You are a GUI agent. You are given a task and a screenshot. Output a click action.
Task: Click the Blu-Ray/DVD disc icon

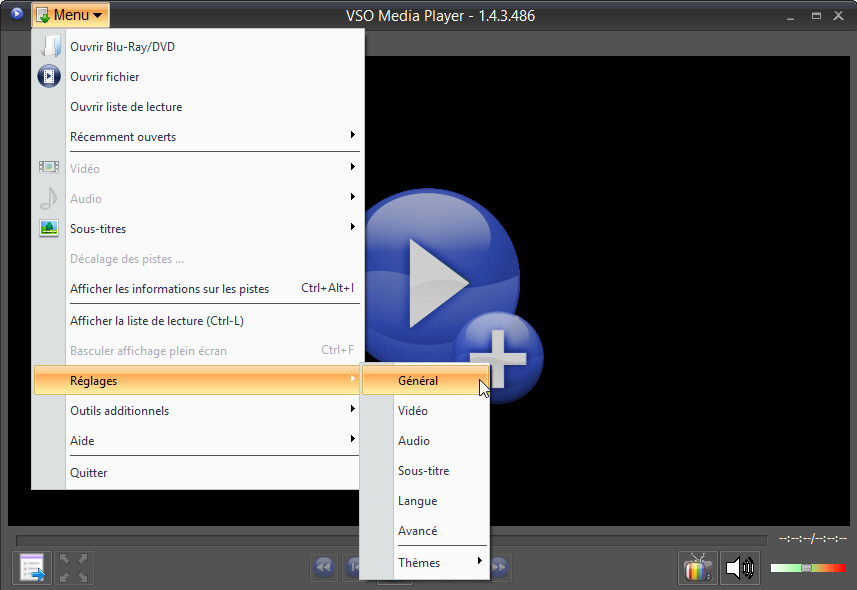click(x=50, y=46)
